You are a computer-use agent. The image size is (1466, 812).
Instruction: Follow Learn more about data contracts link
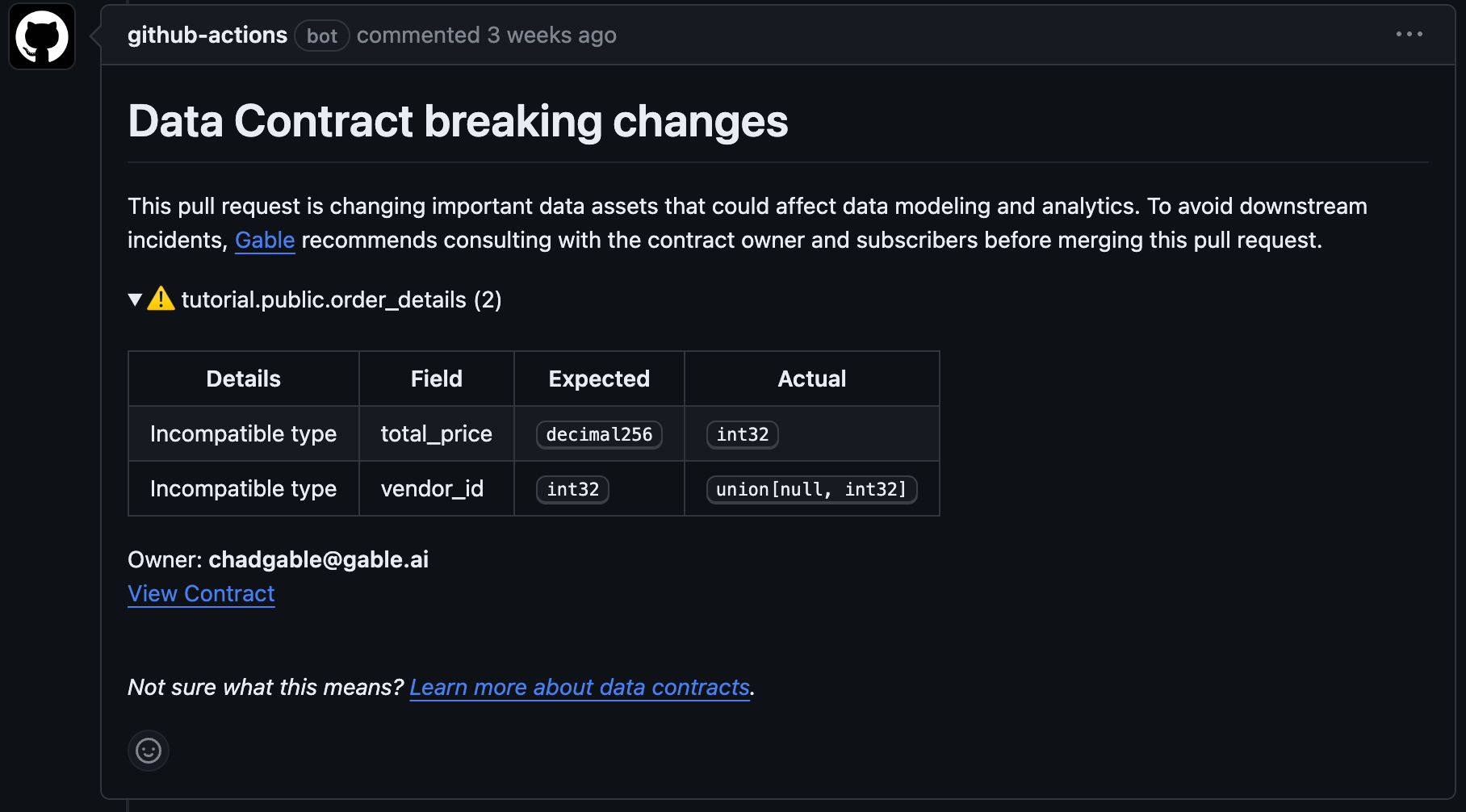(x=580, y=687)
